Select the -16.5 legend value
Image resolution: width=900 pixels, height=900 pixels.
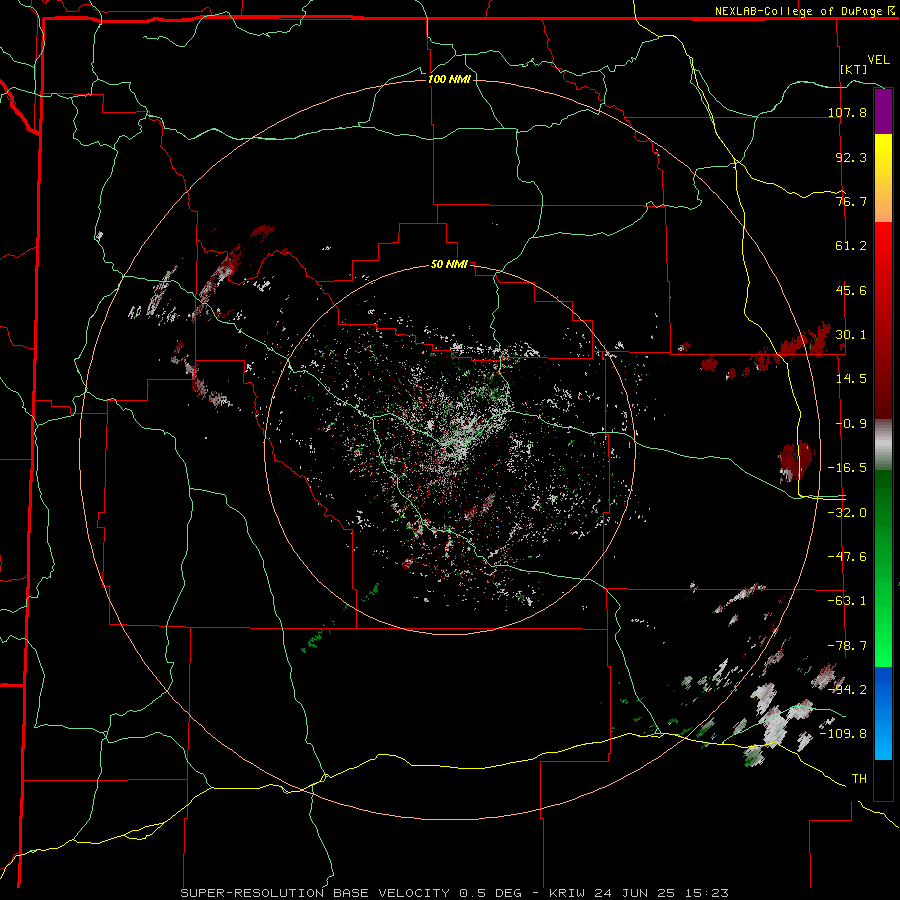point(847,468)
